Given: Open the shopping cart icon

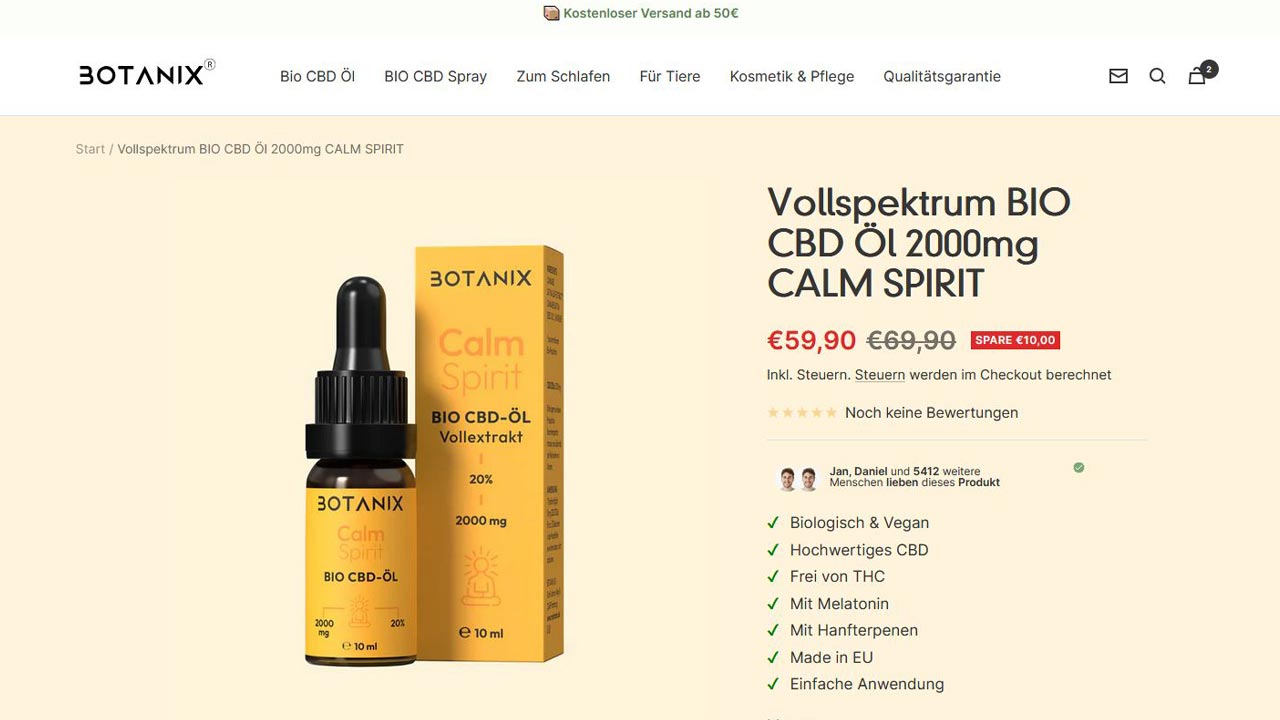Looking at the screenshot, I should [x=1196, y=76].
